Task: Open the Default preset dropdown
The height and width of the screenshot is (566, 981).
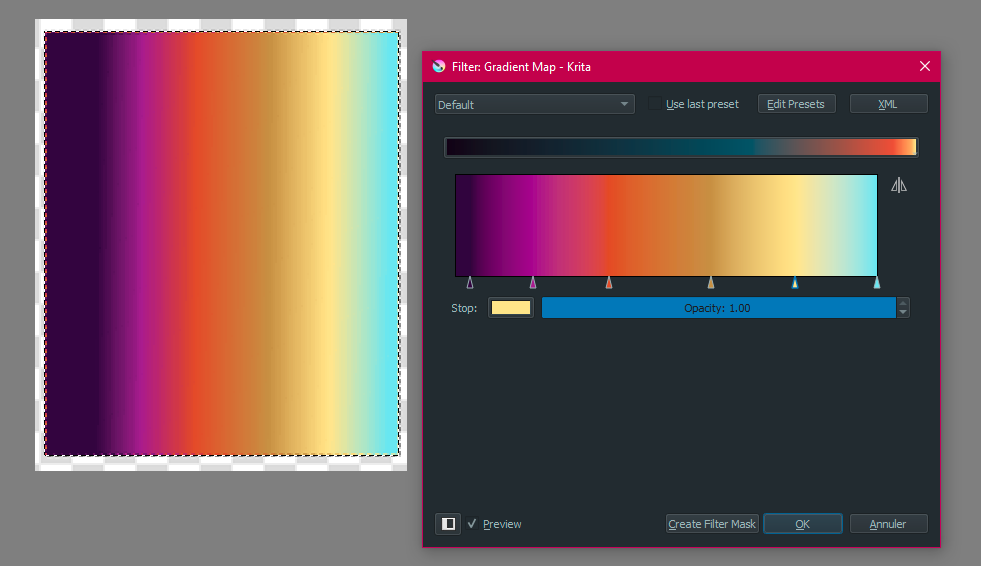Action: [534, 104]
